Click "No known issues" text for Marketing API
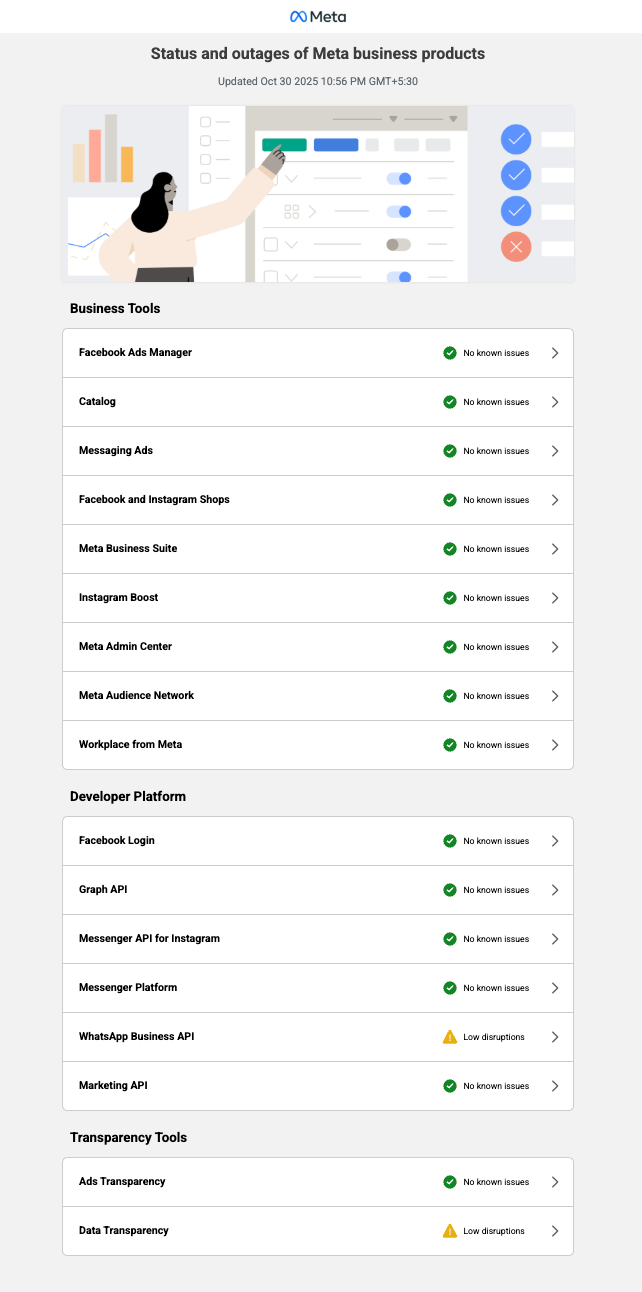Image resolution: width=642 pixels, height=1292 pixels. point(496,1086)
